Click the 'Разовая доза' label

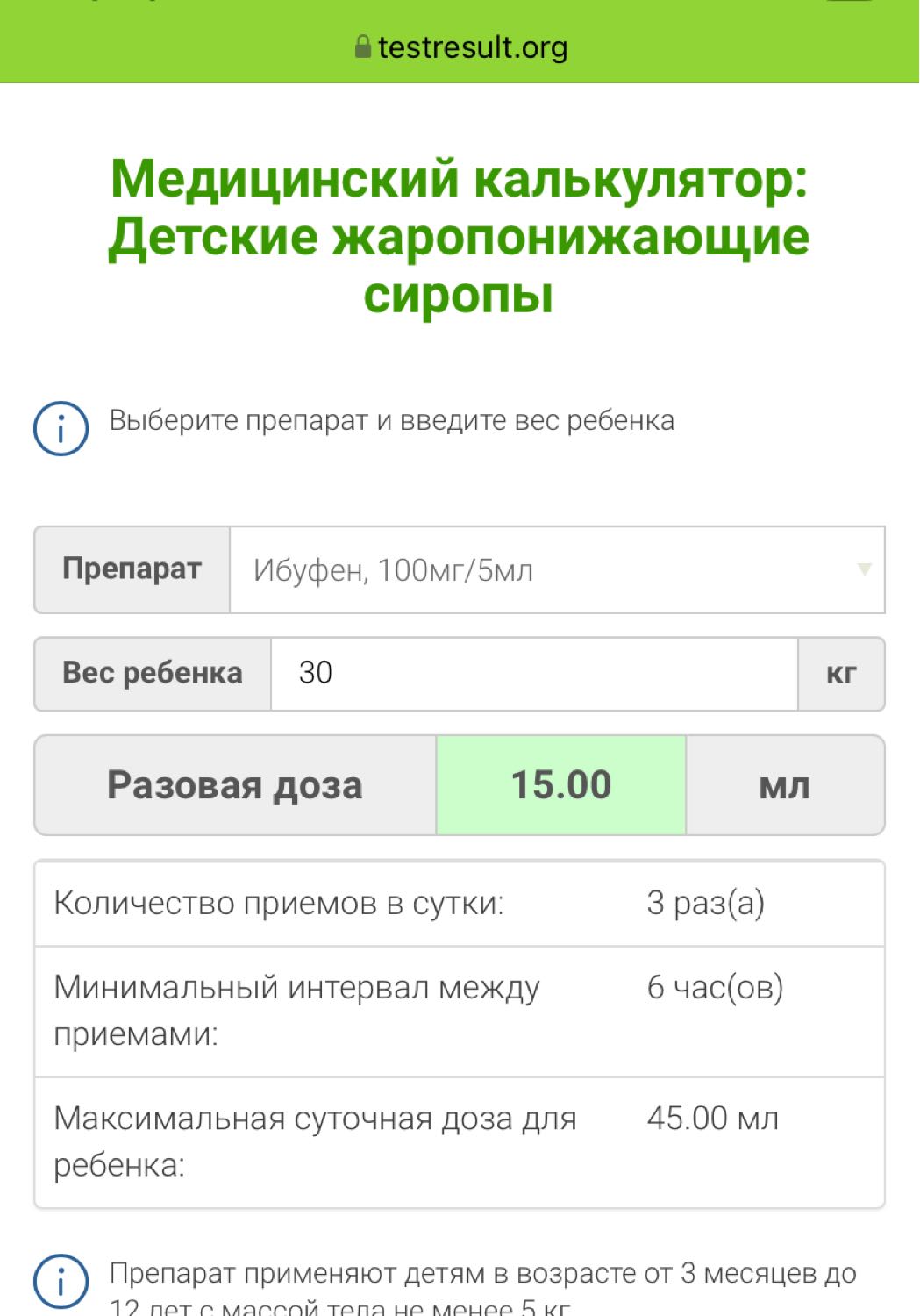coord(235,785)
